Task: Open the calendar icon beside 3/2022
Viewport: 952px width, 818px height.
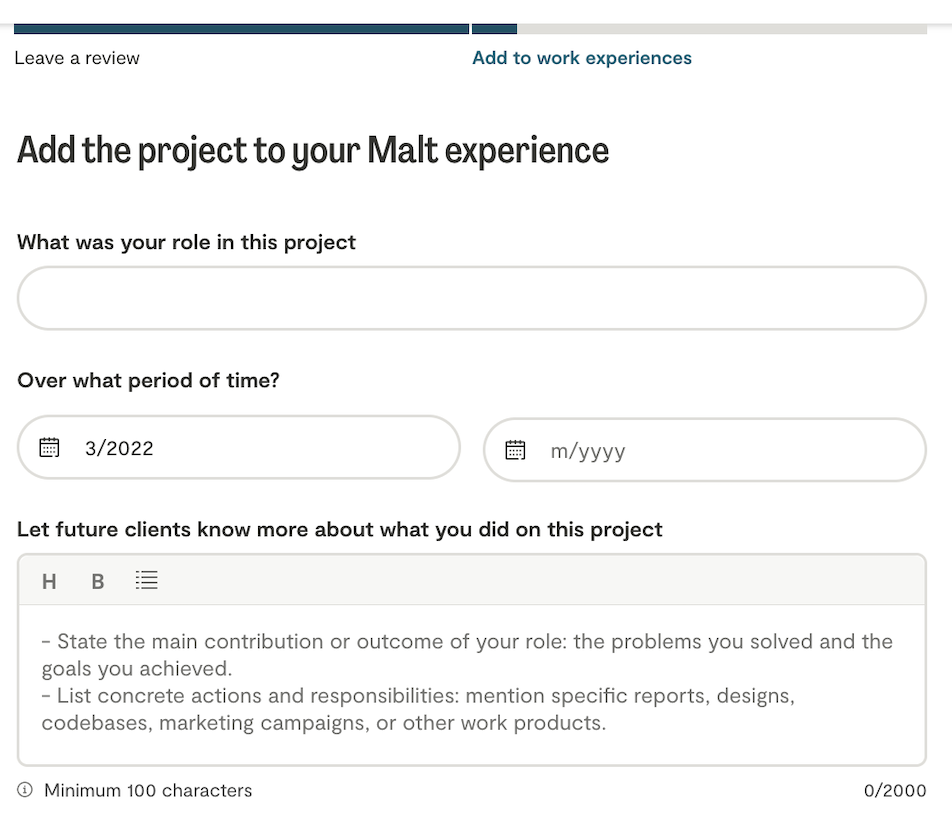Action: coord(49,447)
